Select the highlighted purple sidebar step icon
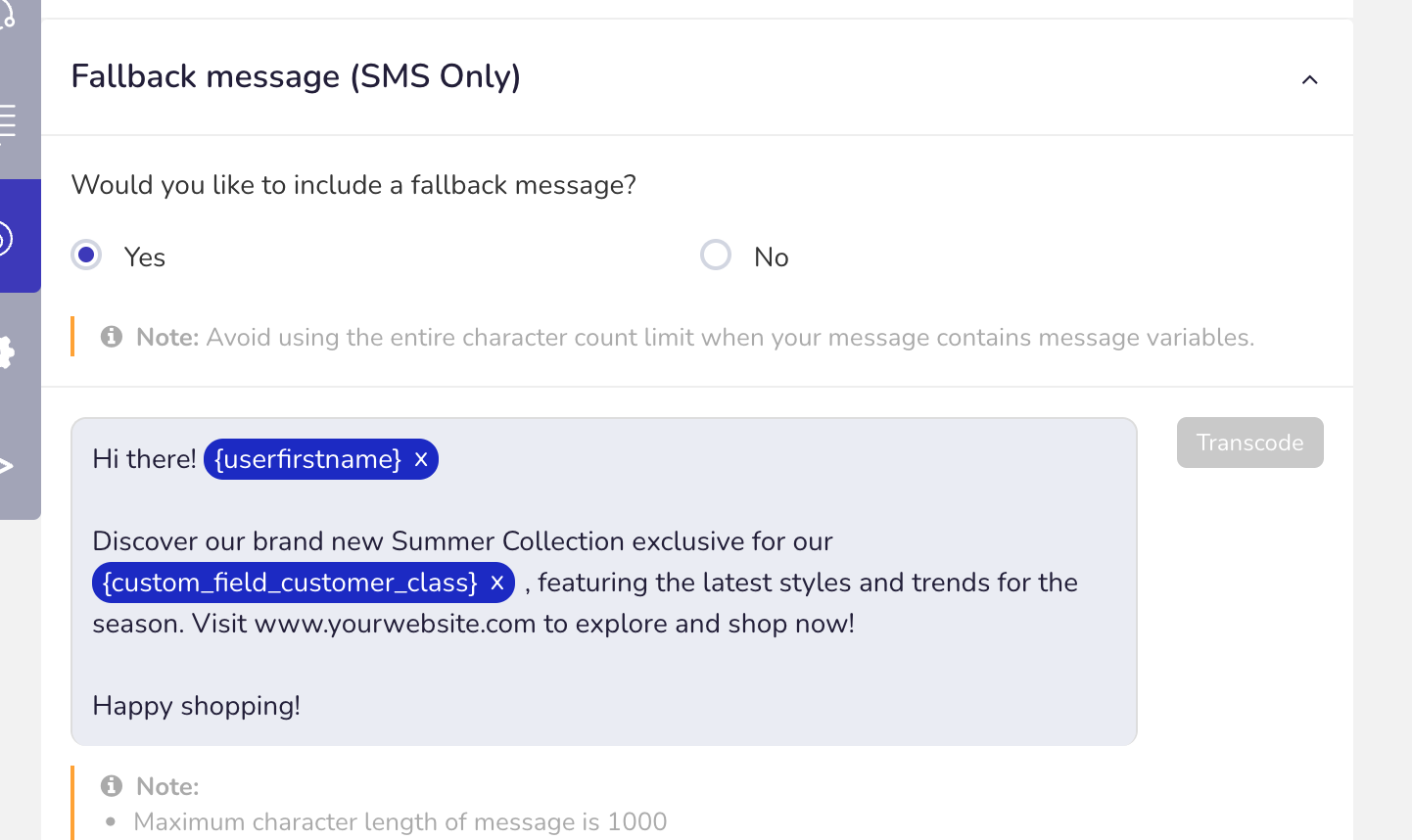Viewport: 1412px width, 840px height. click(x=5, y=237)
